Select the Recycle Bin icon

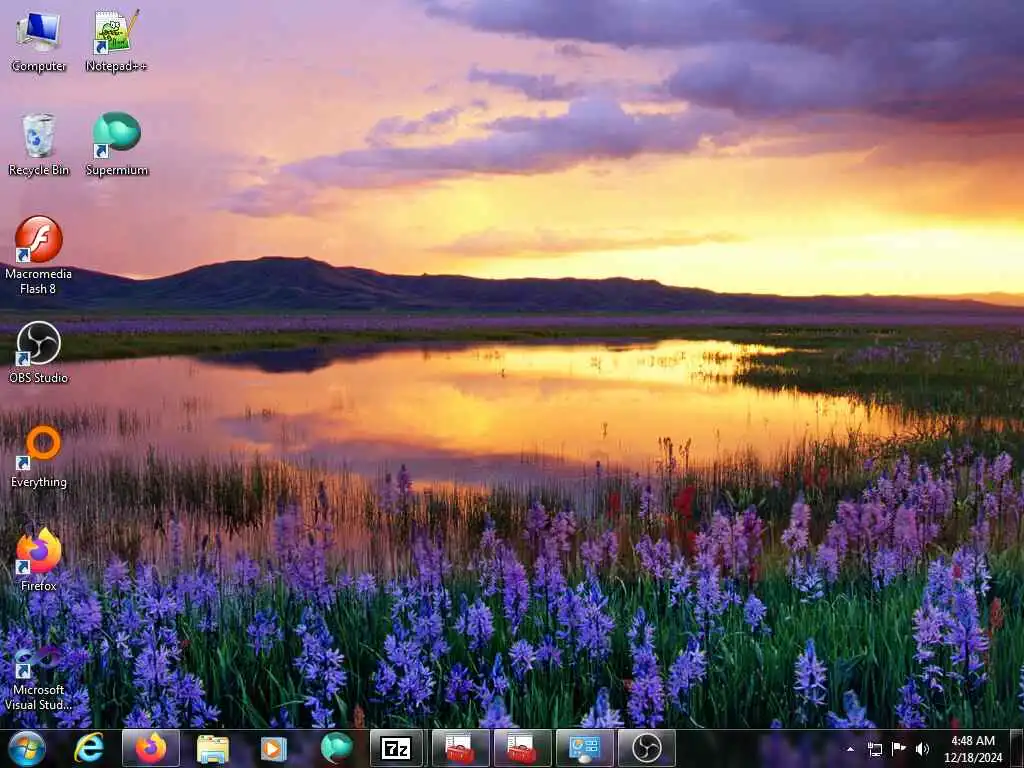pyautogui.click(x=39, y=145)
